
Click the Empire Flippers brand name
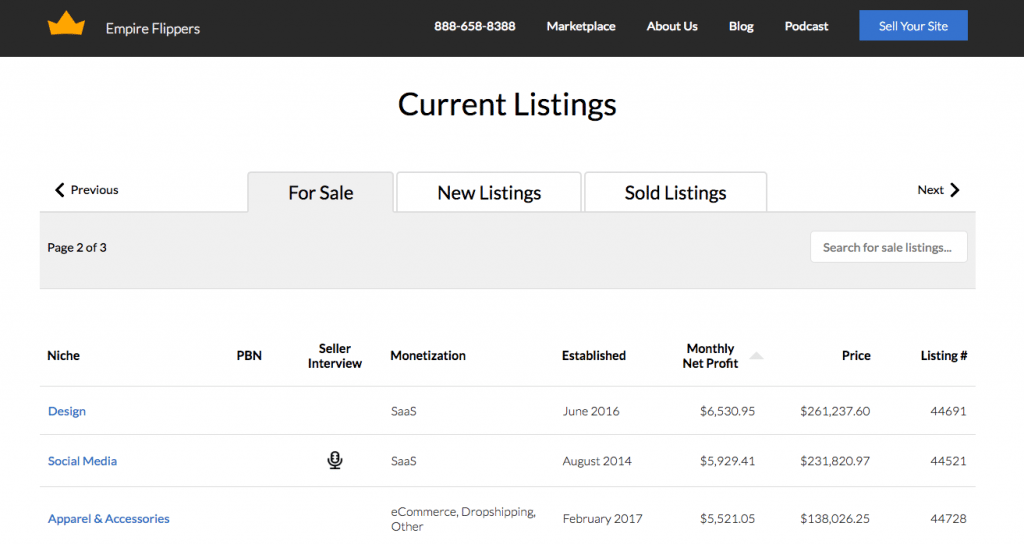pos(153,29)
